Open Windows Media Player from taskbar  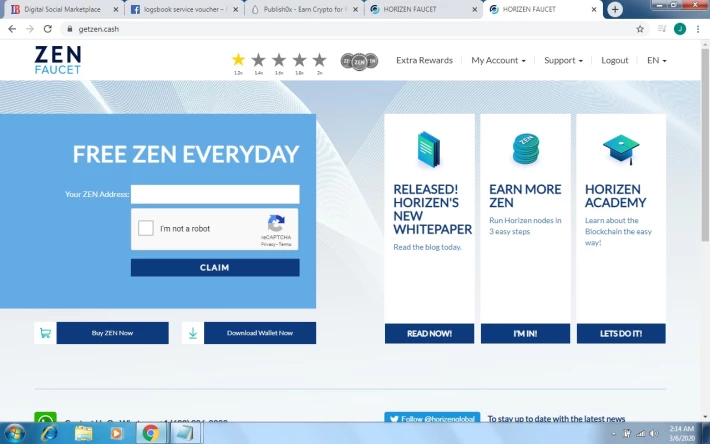[x=116, y=433]
